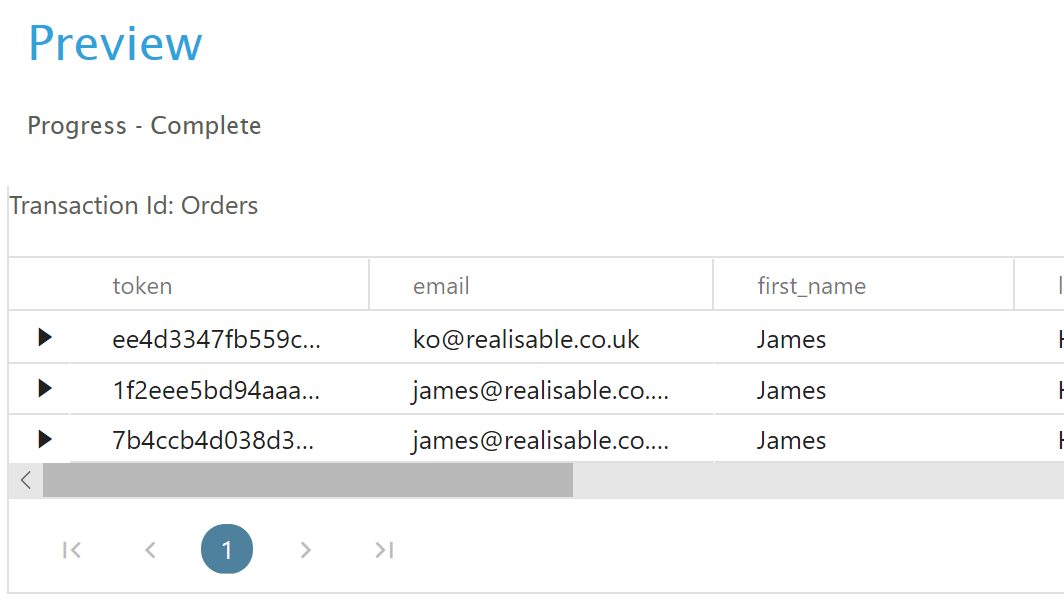Click the horizontal scrollbar thumb
The width and height of the screenshot is (1064, 609).
pos(308,480)
